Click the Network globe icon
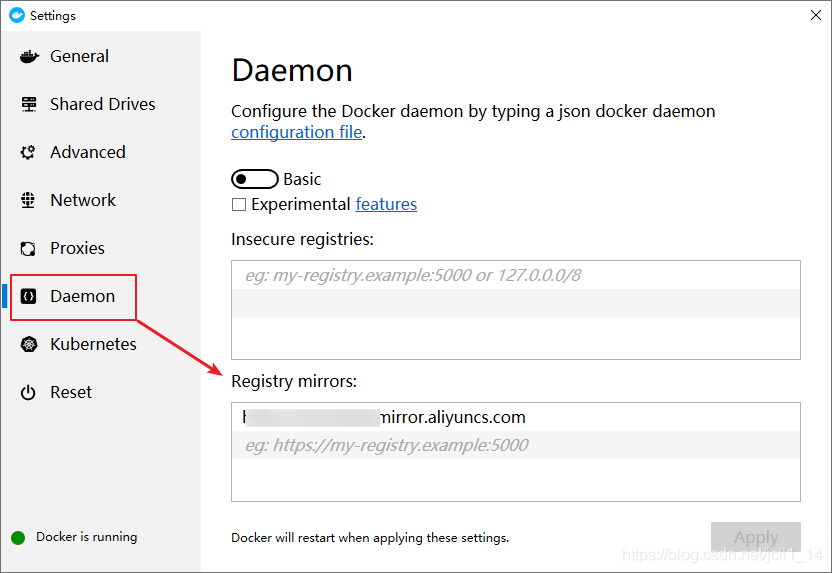 (28, 200)
